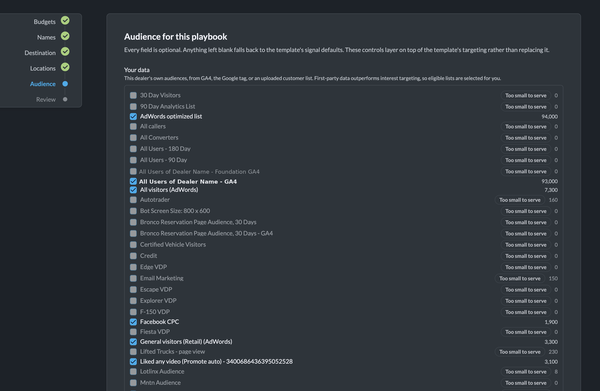Image resolution: width=600 pixels, height=391 pixels.
Task: Check Bronco Reservation Page Audience, 30 Days - GA4
Action: click(133, 233)
